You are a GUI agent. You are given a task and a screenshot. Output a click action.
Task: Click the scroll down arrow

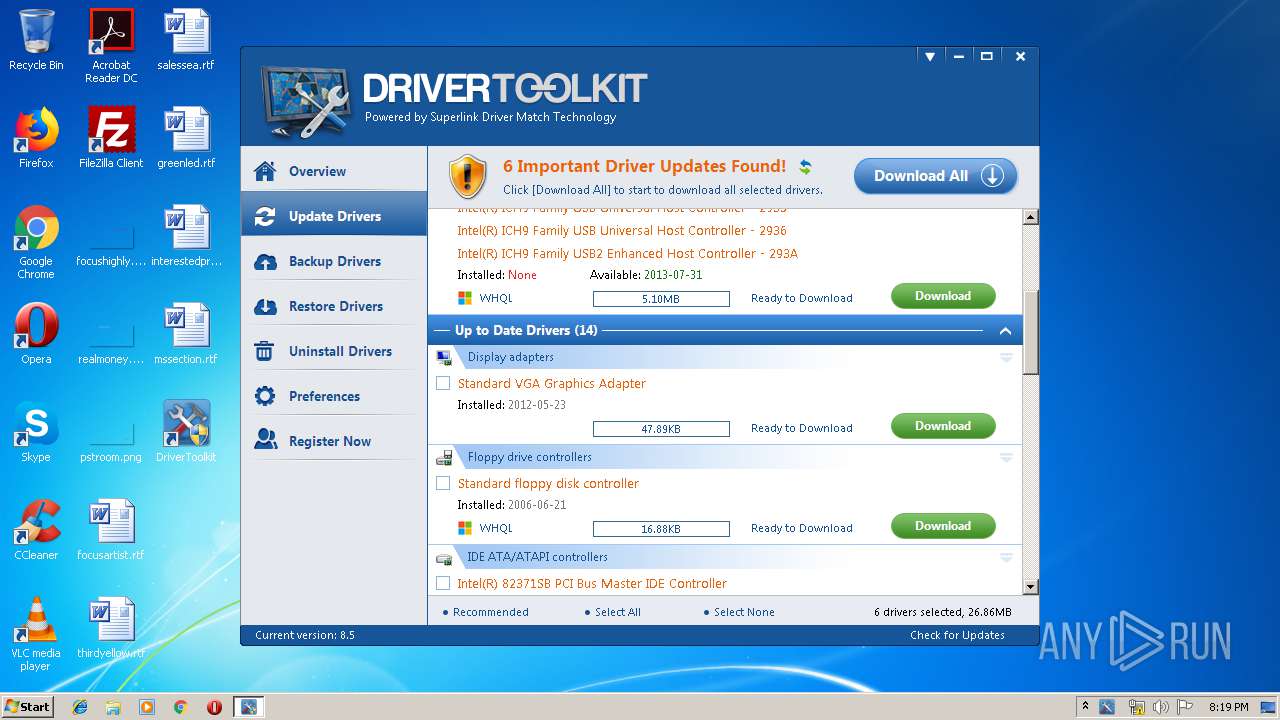click(1031, 587)
